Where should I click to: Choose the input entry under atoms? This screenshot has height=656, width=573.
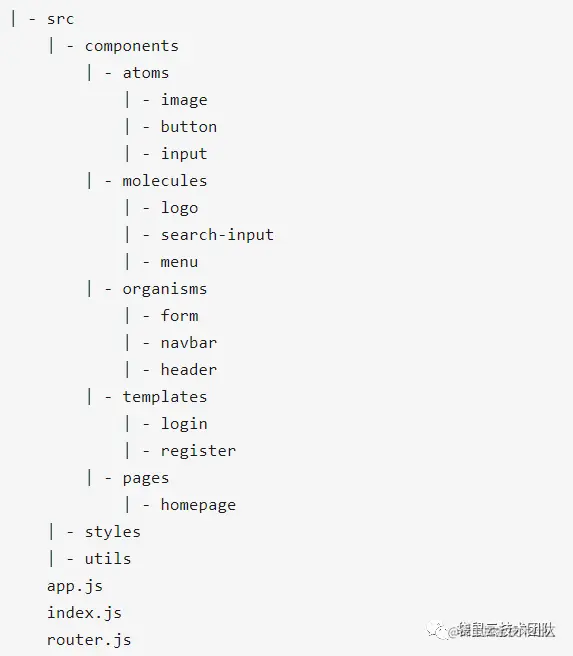[x=184, y=154]
